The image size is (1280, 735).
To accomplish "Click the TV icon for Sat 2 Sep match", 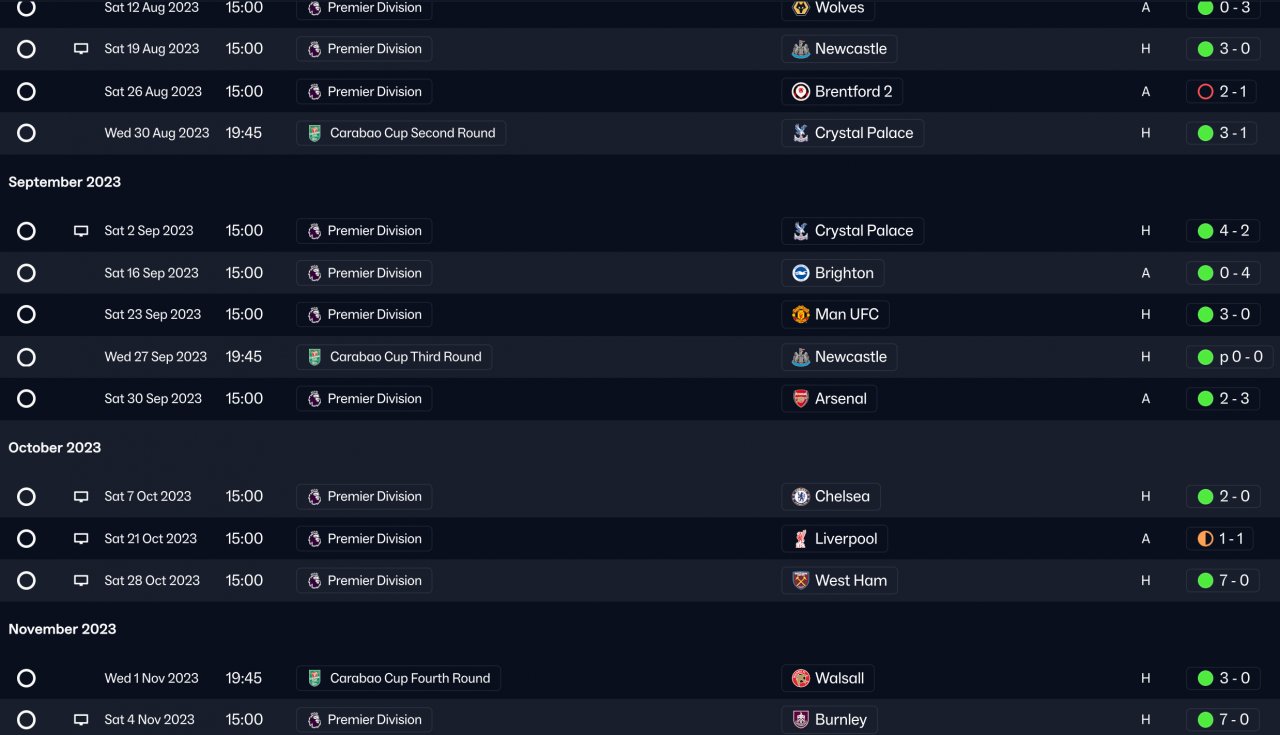I will (81, 231).
